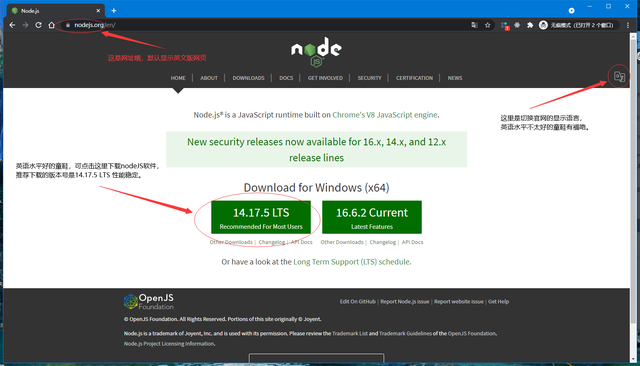The image size is (640, 366).
Task: Open Changelog under the LTS button
Action: 272,242
